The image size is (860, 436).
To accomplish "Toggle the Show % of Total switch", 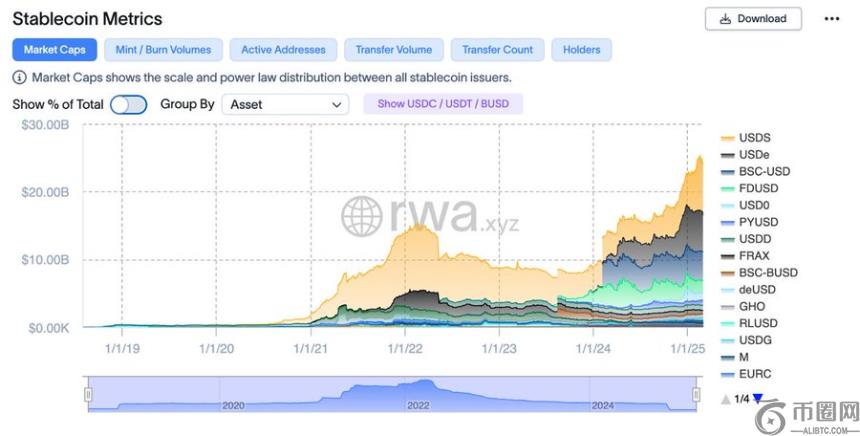I will (128, 104).
